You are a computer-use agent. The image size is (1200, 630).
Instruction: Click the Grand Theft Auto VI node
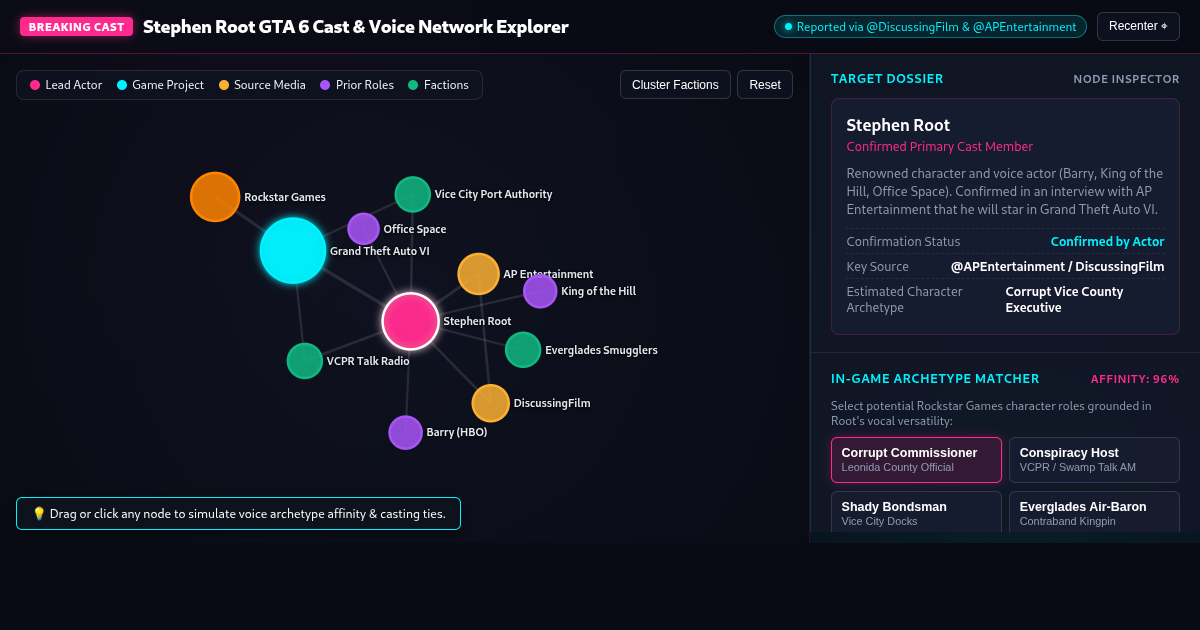point(293,250)
